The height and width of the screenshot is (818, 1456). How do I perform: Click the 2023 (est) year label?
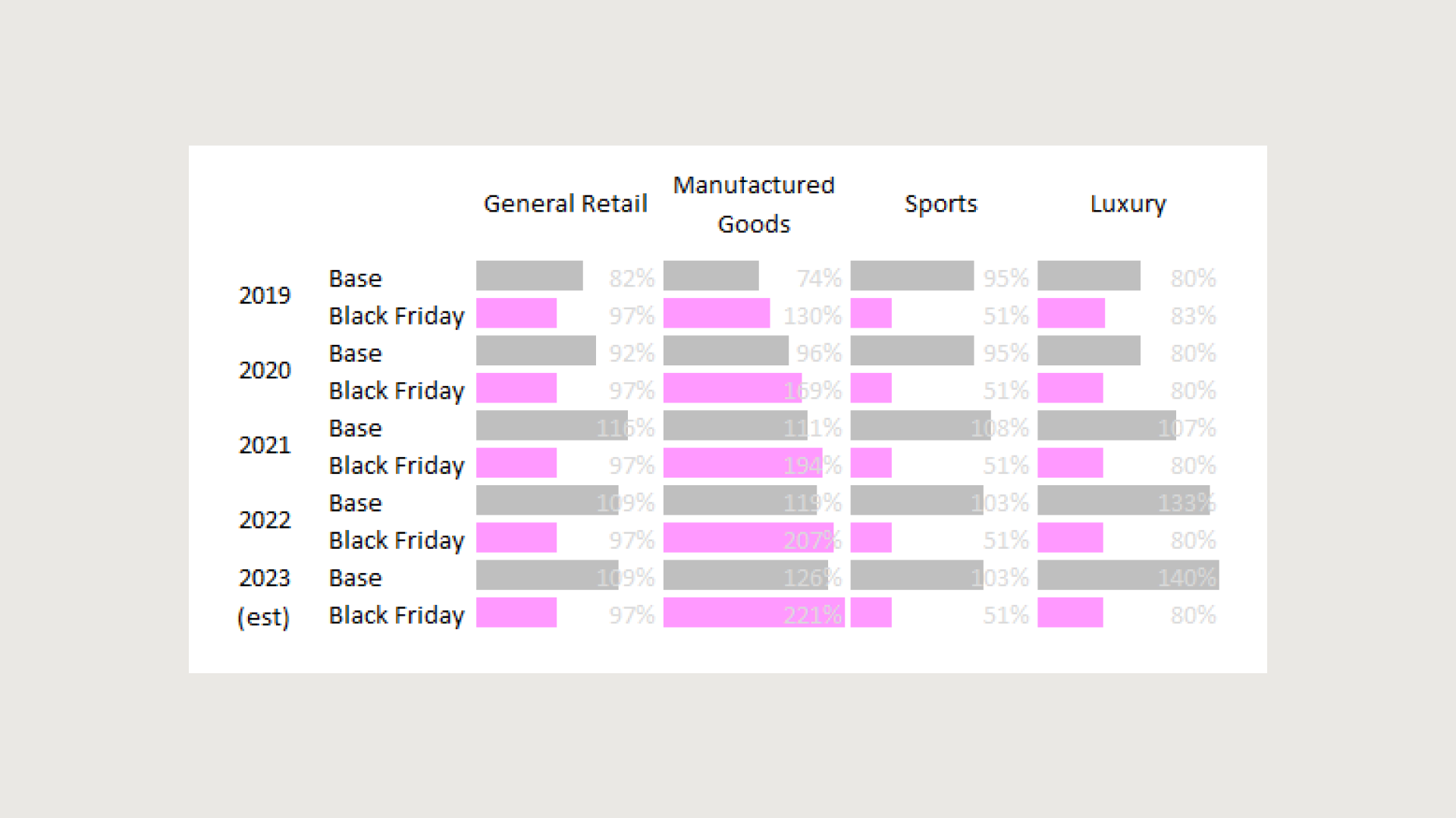point(265,597)
